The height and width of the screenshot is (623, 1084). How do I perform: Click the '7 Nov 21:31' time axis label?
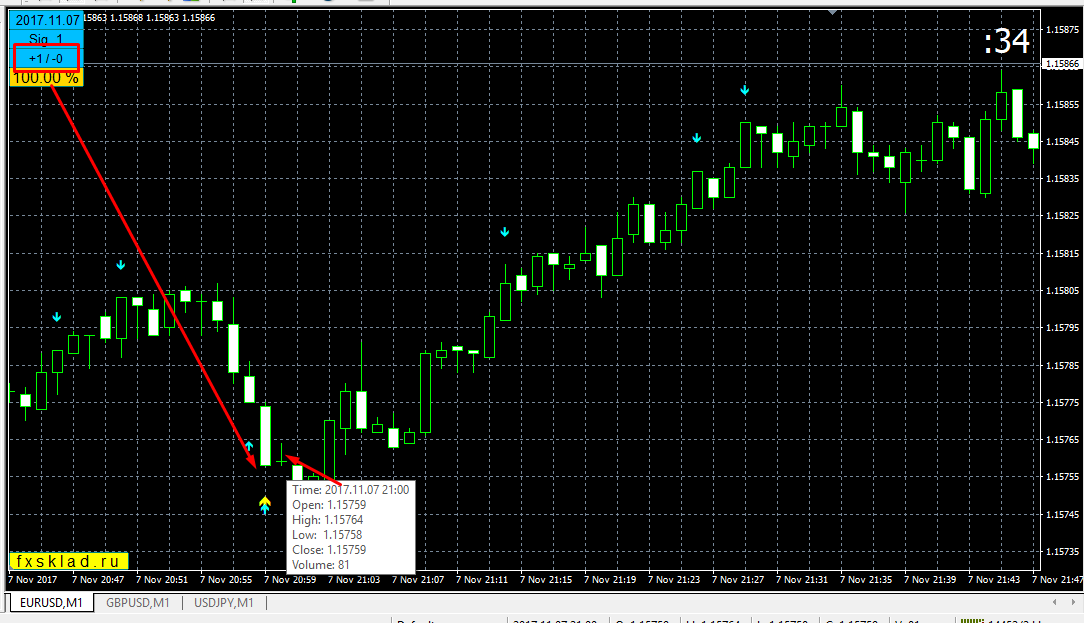(802, 579)
